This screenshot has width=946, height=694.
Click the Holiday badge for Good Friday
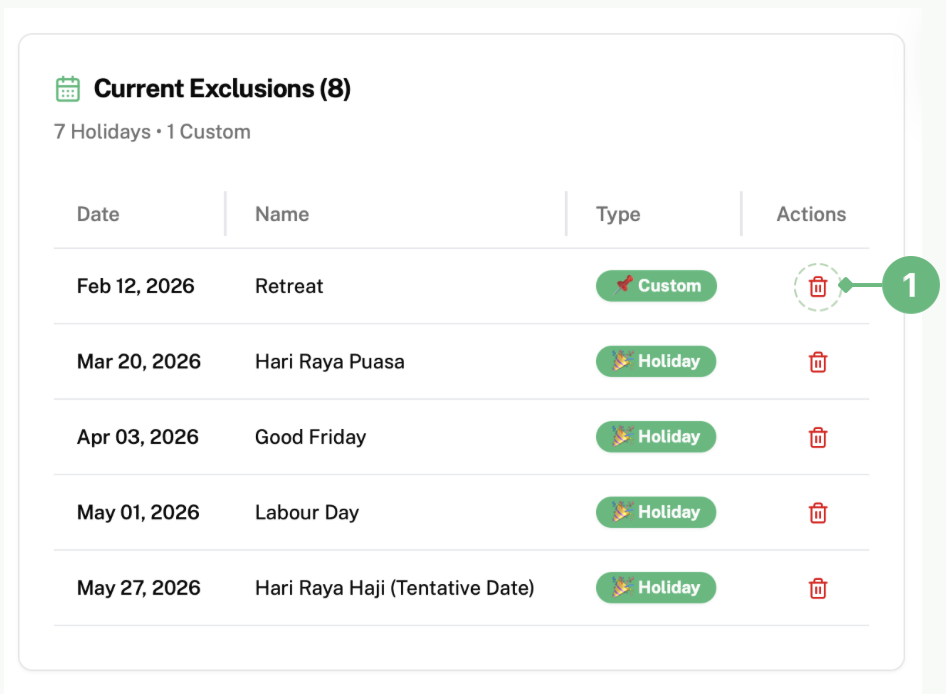click(656, 437)
